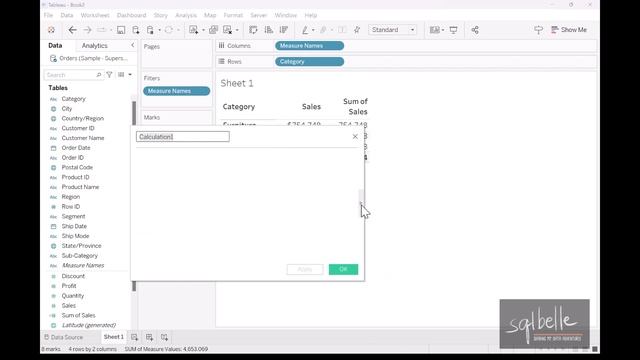
Task: Select the Sum of Sales field
Action: (78, 315)
